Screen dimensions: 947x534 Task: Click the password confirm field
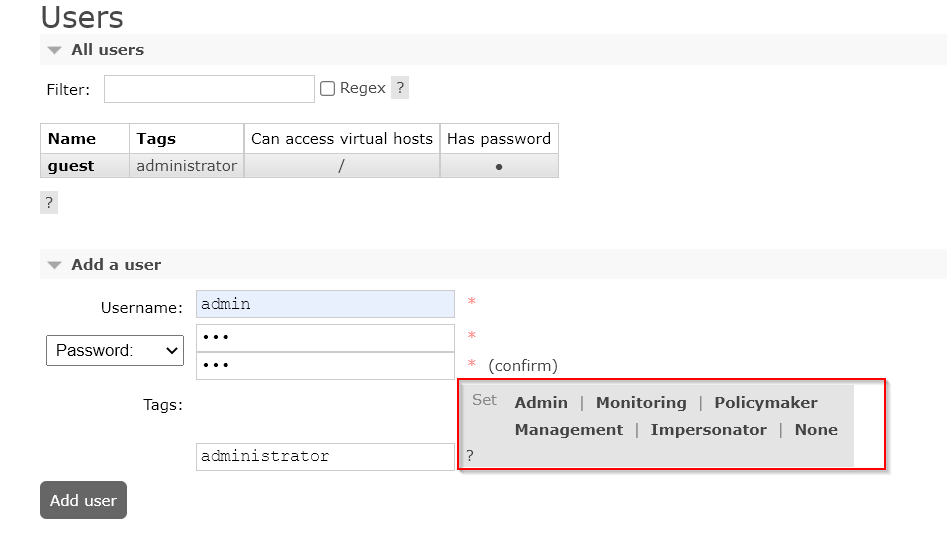325,366
